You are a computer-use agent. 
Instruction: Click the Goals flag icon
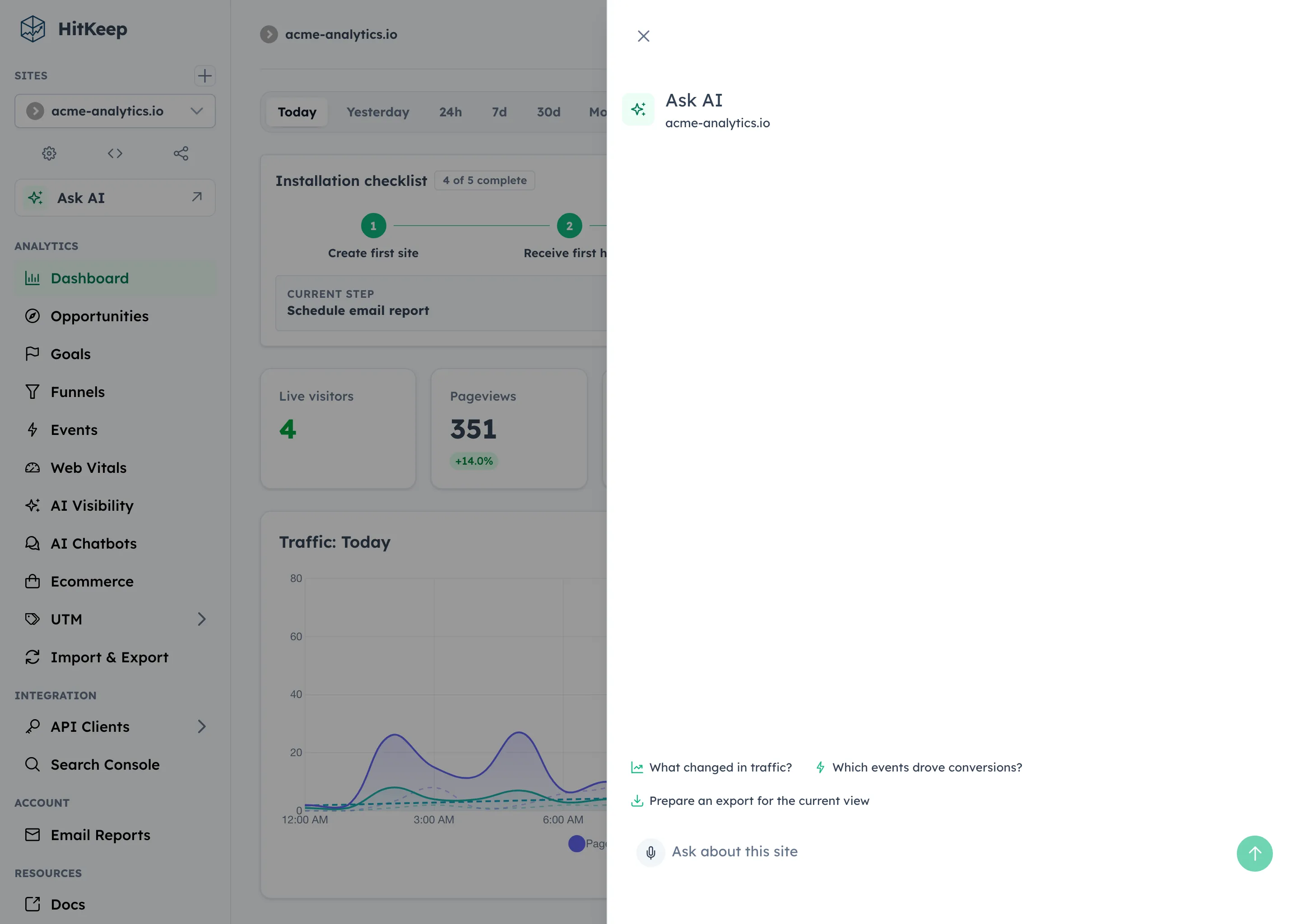pos(32,354)
